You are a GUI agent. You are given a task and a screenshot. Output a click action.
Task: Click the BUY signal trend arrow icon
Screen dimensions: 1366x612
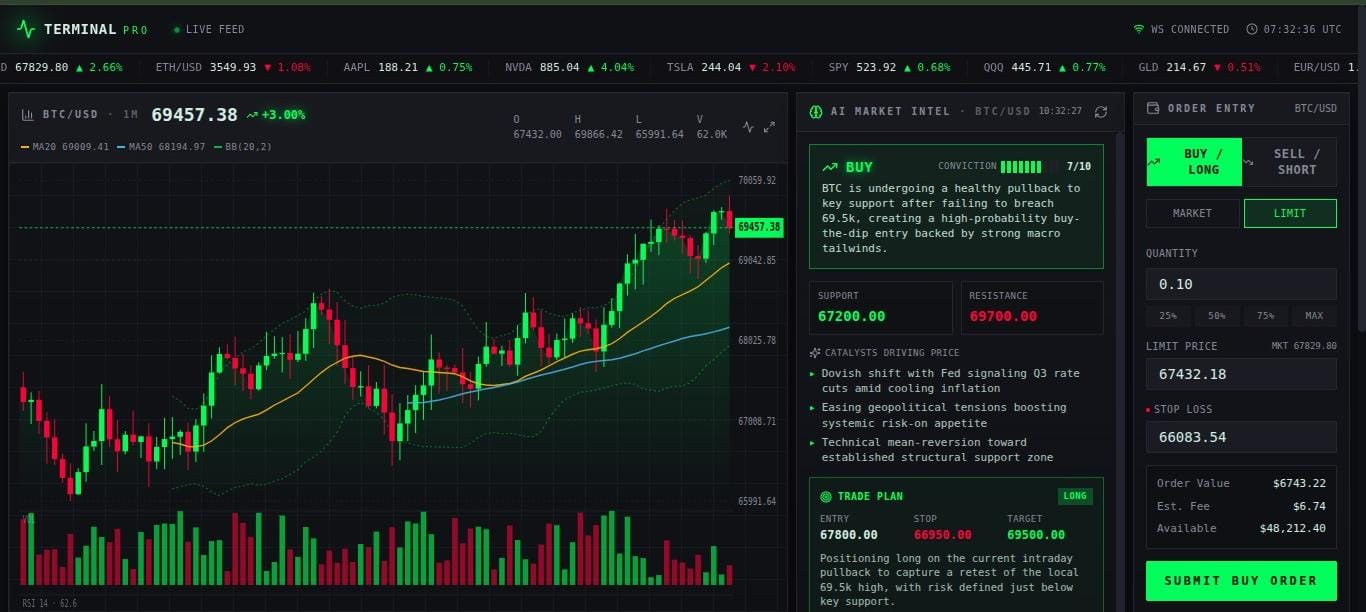[x=830, y=167]
